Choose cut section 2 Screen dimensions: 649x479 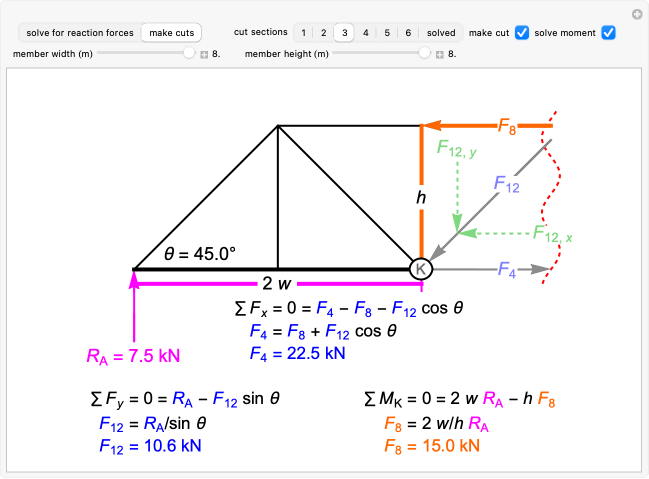pyautogui.click(x=323, y=33)
